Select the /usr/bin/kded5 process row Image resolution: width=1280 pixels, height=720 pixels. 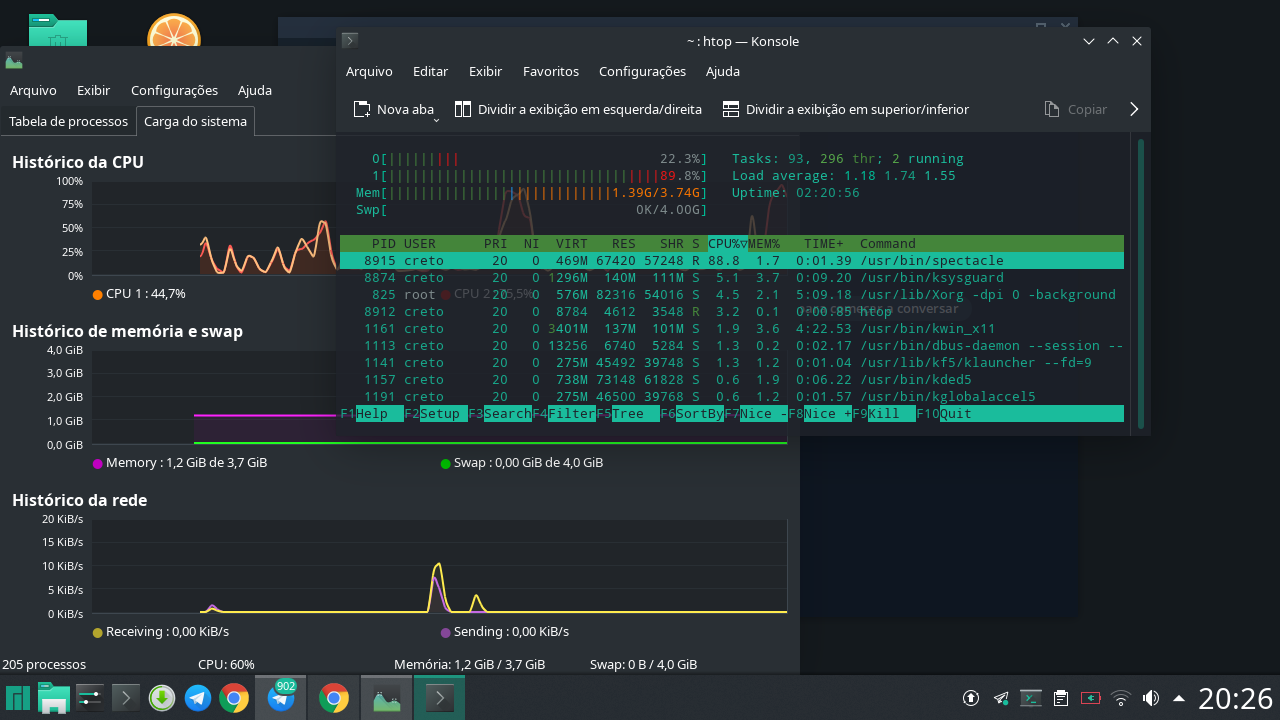pos(732,380)
